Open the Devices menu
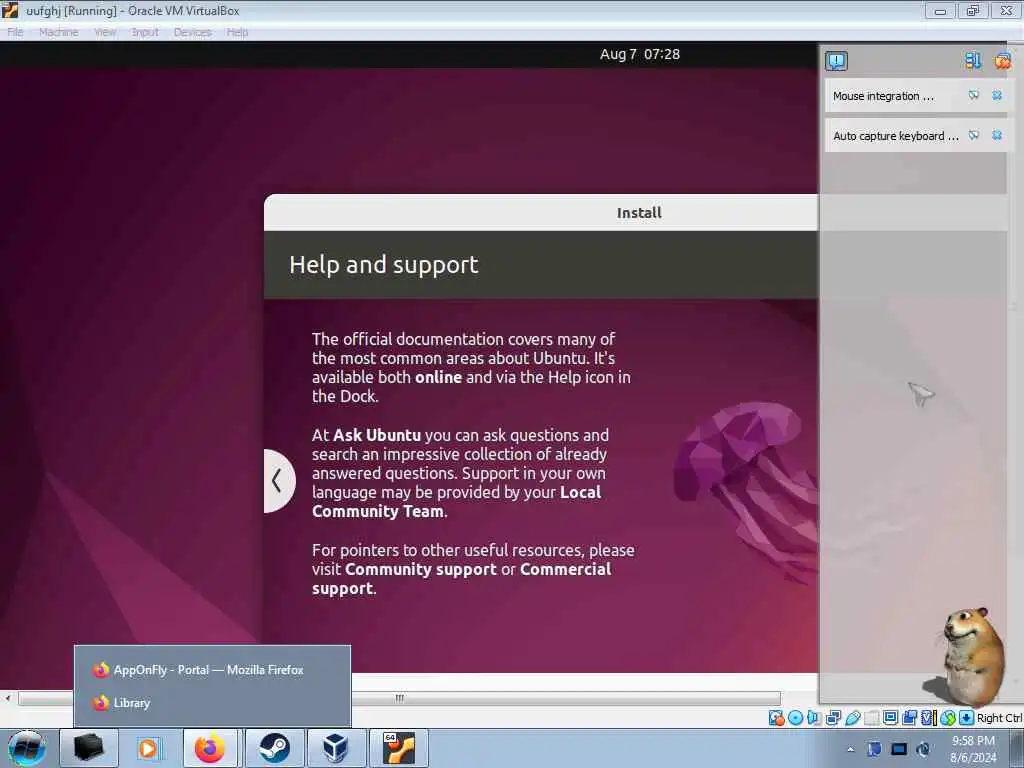Viewport: 1024px width, 768px height. tap(193, 32)
